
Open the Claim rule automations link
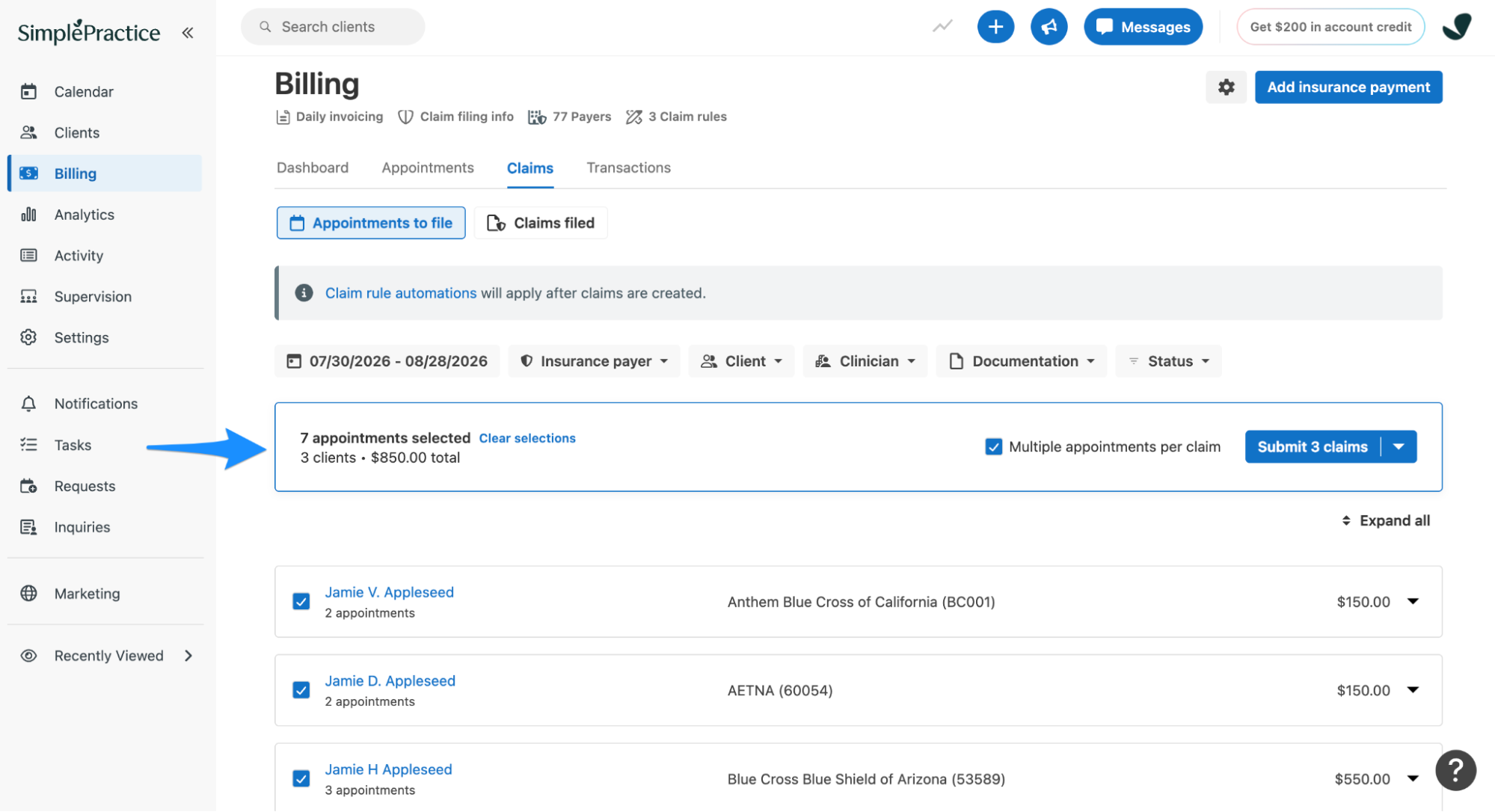[401, 293]
